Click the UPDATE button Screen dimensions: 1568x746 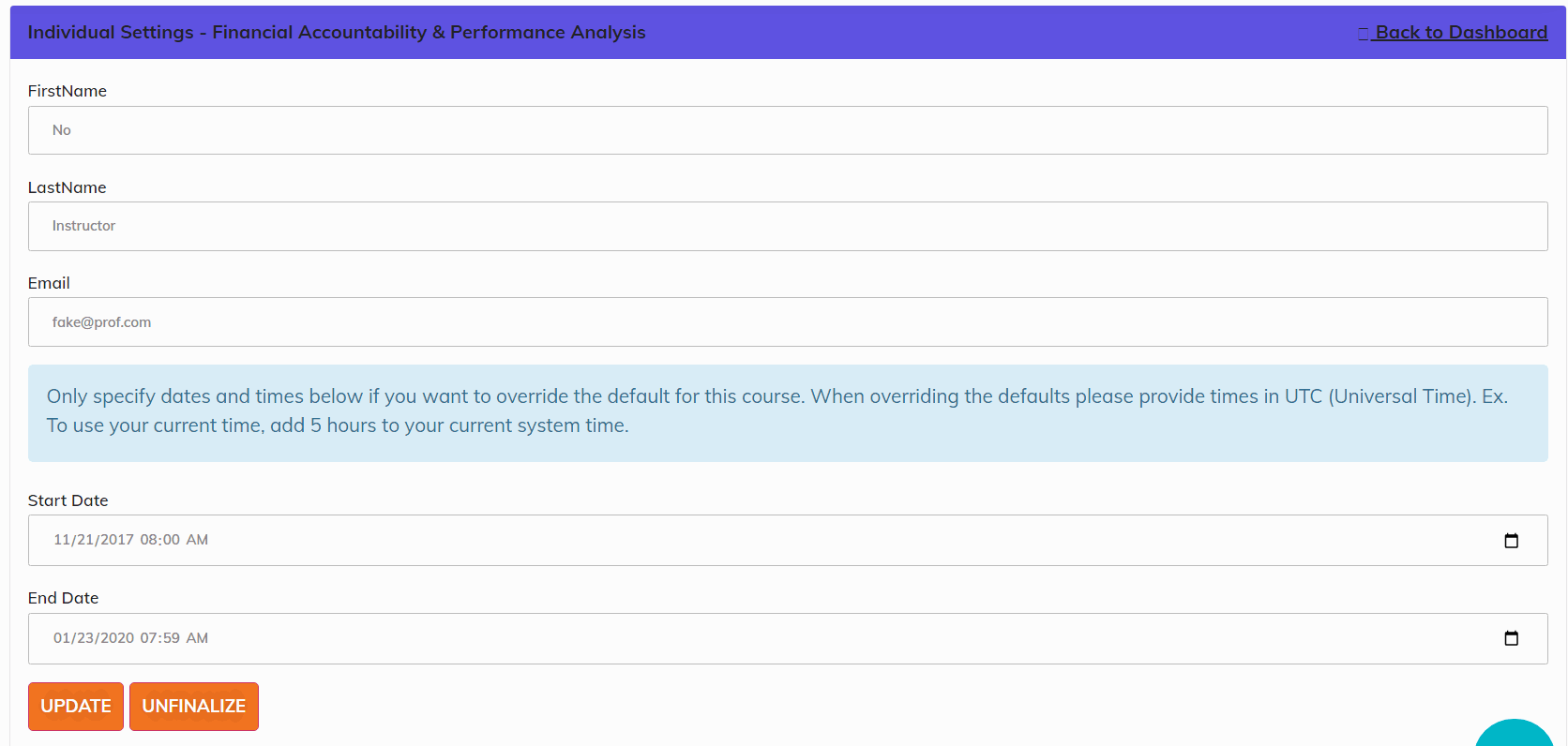(x=76, y=707)
